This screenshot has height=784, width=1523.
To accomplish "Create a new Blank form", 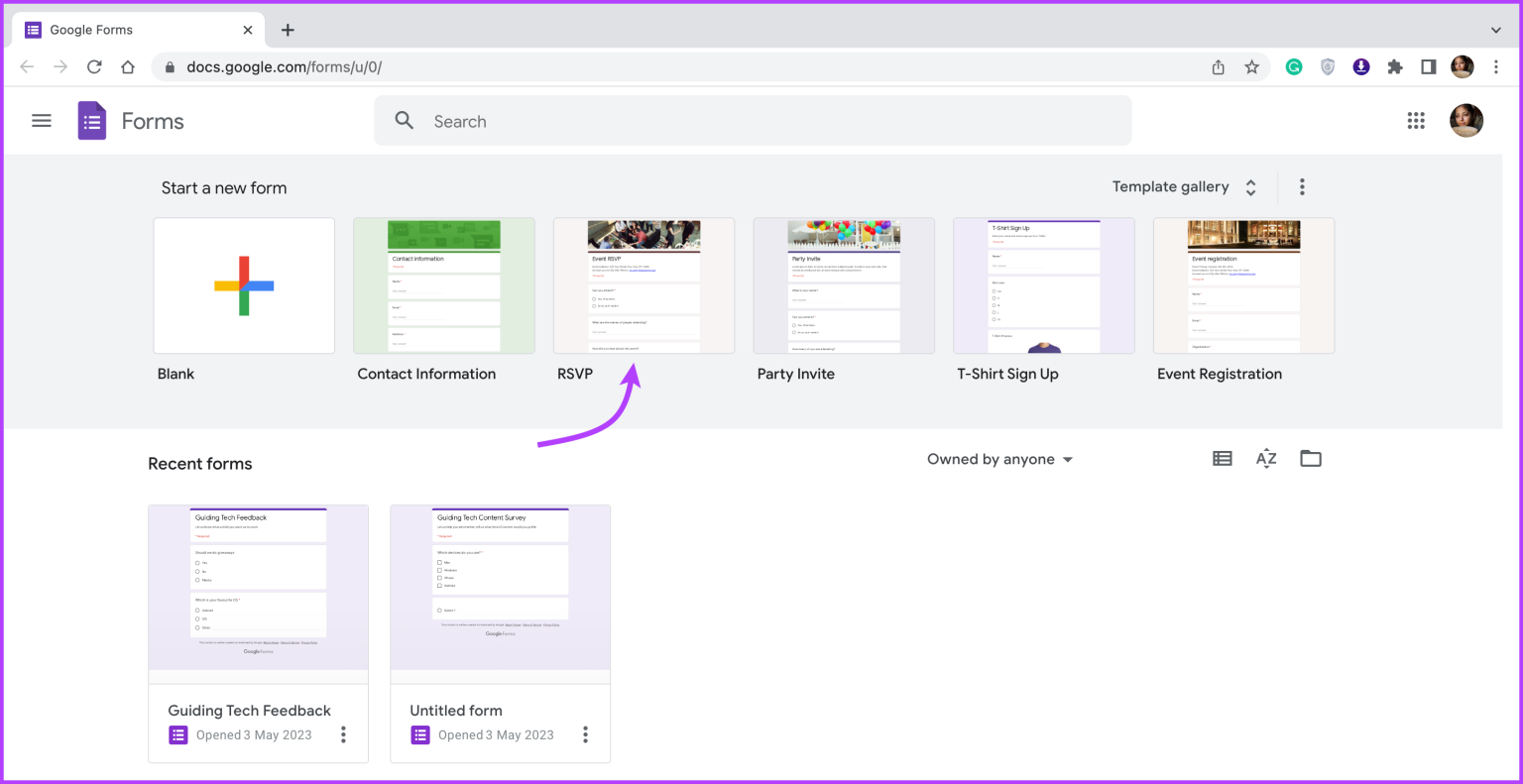I will click(244, 285).
